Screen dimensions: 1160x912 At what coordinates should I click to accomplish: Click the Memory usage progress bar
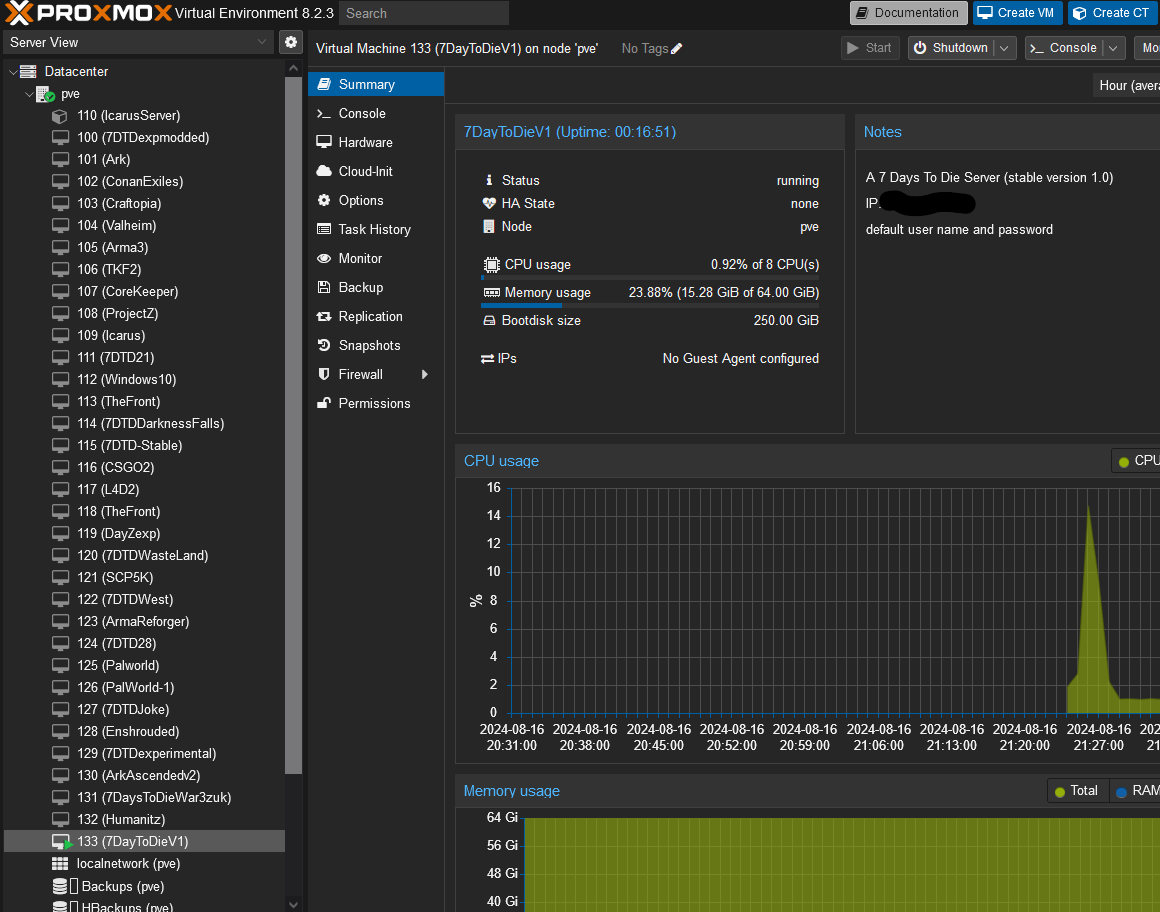(x=650, y=305)
